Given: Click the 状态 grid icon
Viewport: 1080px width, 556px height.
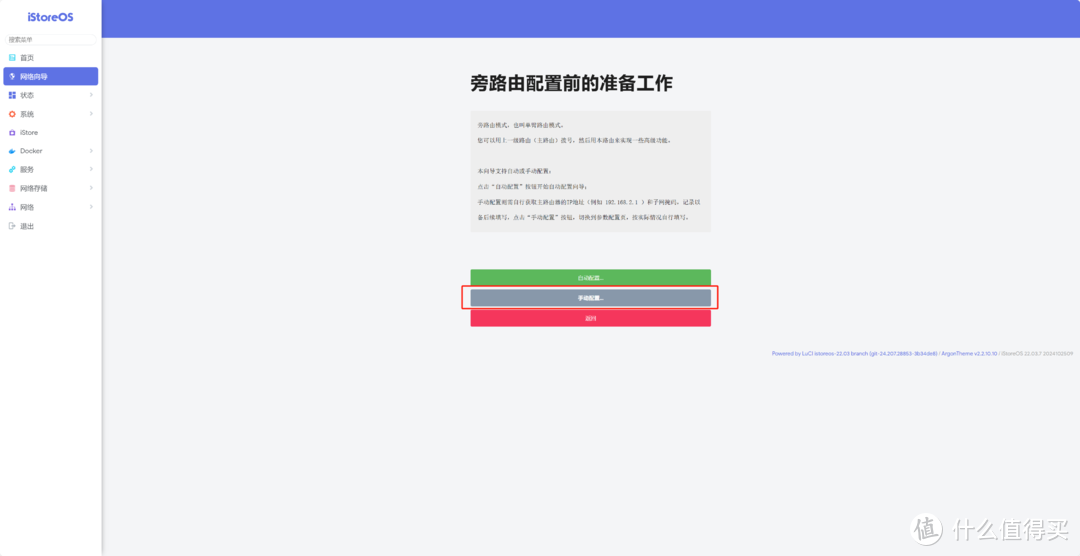Looking at the screenshot, I should pos(12,95).
